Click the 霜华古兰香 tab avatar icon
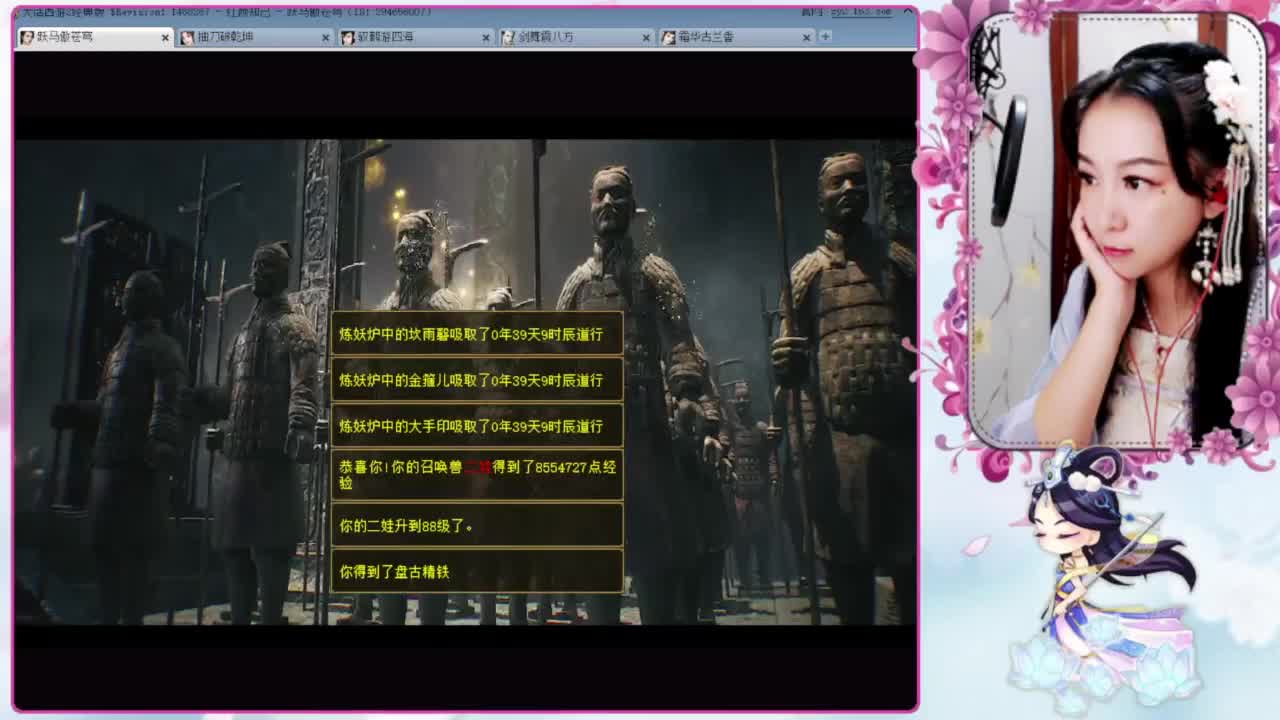This screenshot has height=720, width=1280. point(667,37)
